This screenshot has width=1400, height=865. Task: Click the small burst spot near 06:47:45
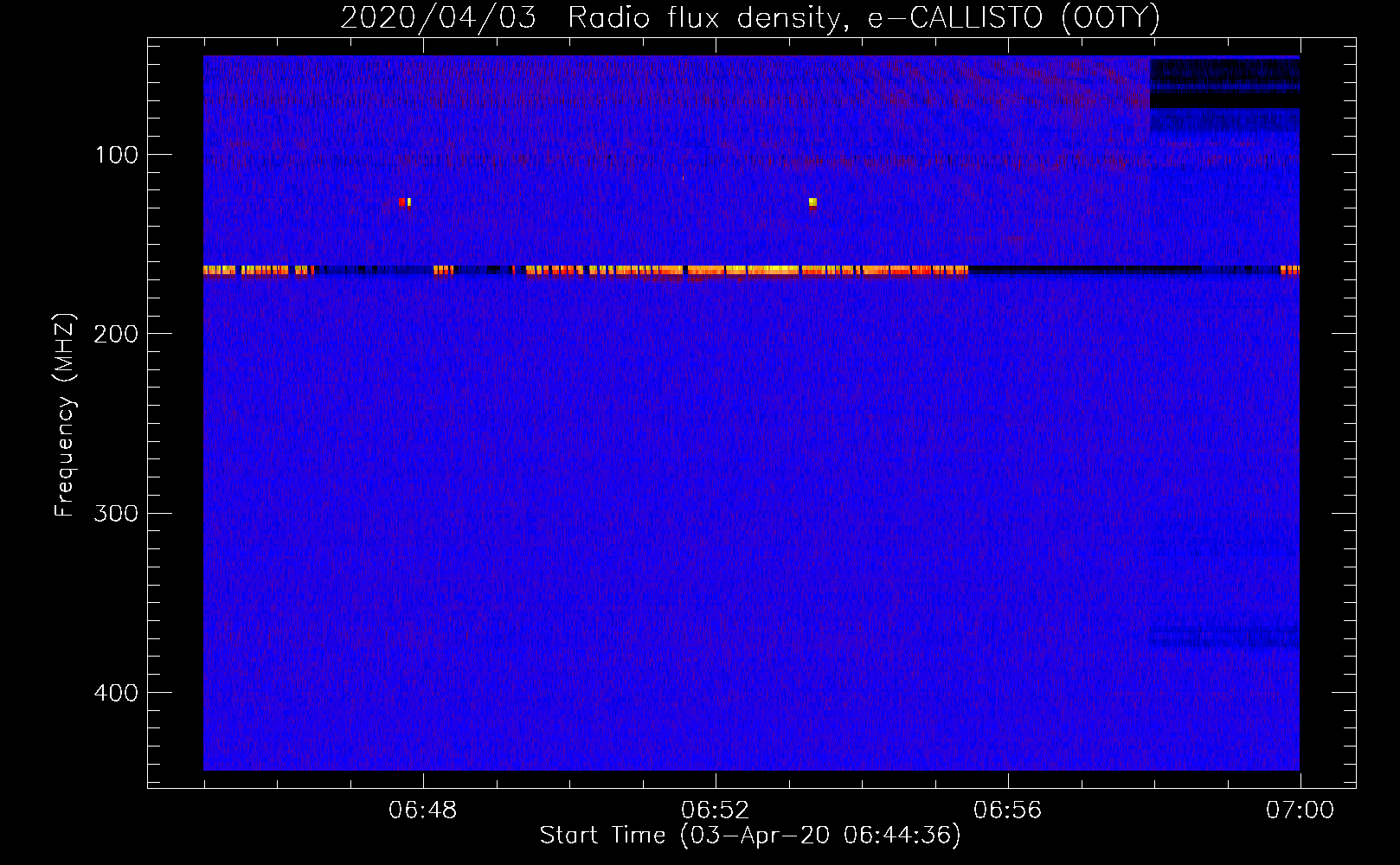click(x=405, y=202)
